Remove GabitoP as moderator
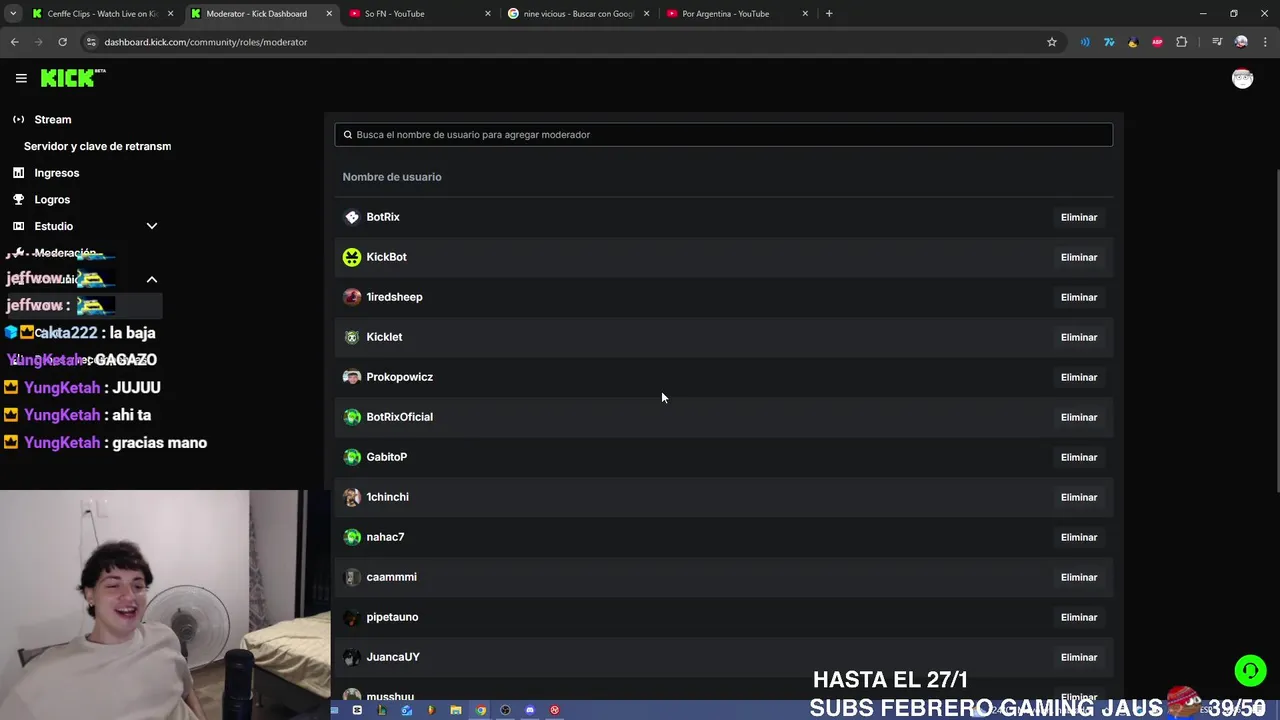Screen dimensions: 1280x720 [1079, 457]
